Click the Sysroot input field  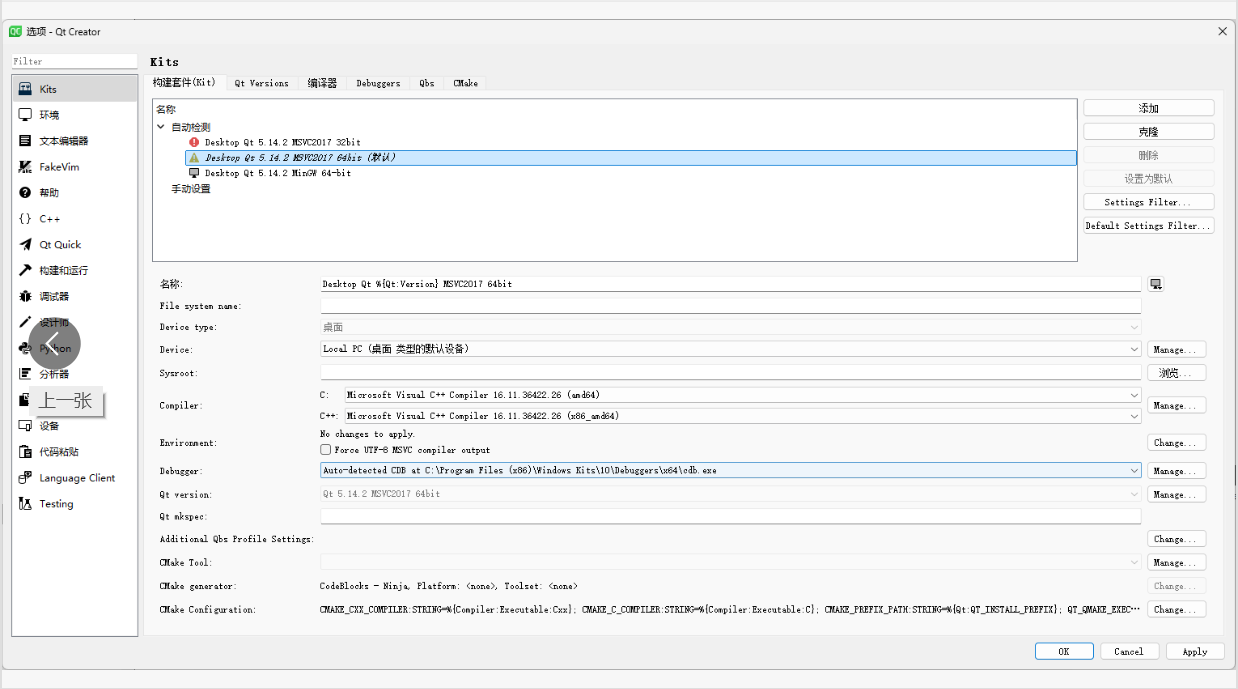[730, 373]
